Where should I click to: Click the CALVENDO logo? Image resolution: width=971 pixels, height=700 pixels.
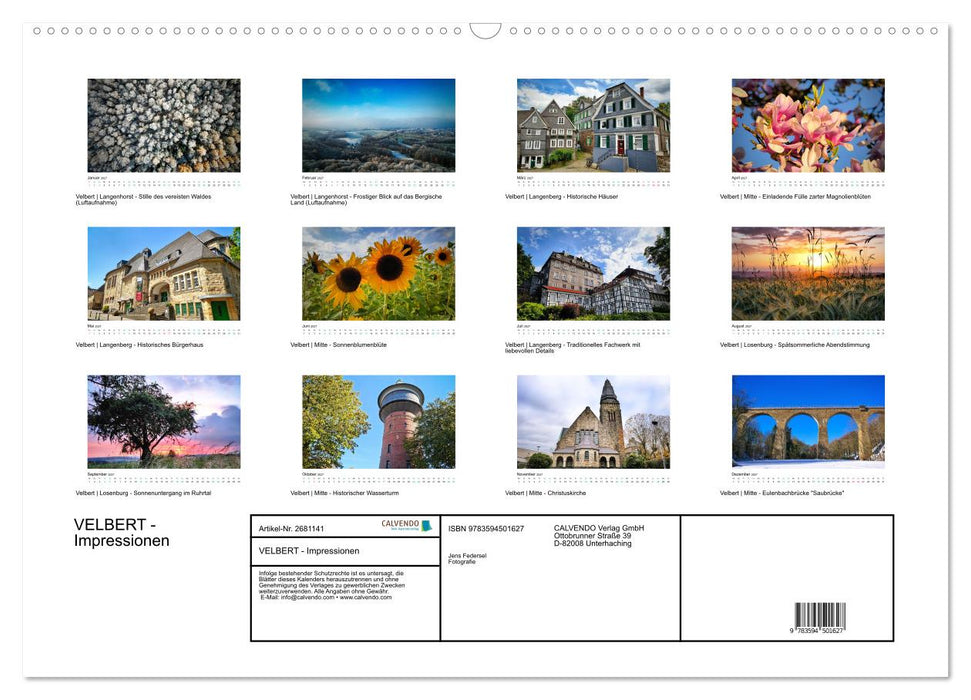point(406,525)
